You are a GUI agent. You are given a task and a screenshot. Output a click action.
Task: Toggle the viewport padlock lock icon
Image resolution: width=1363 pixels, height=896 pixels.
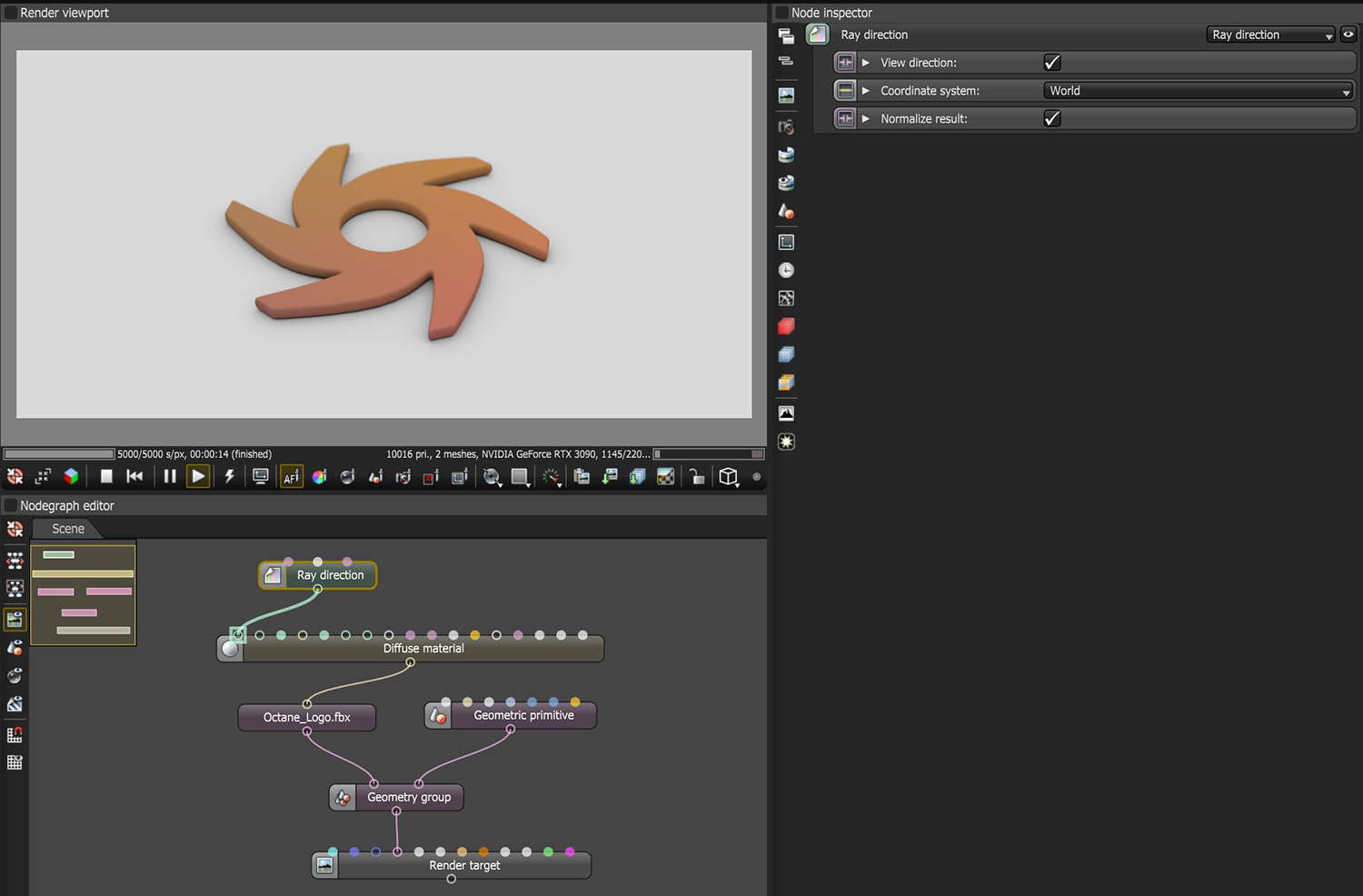(x=696, y=476)
